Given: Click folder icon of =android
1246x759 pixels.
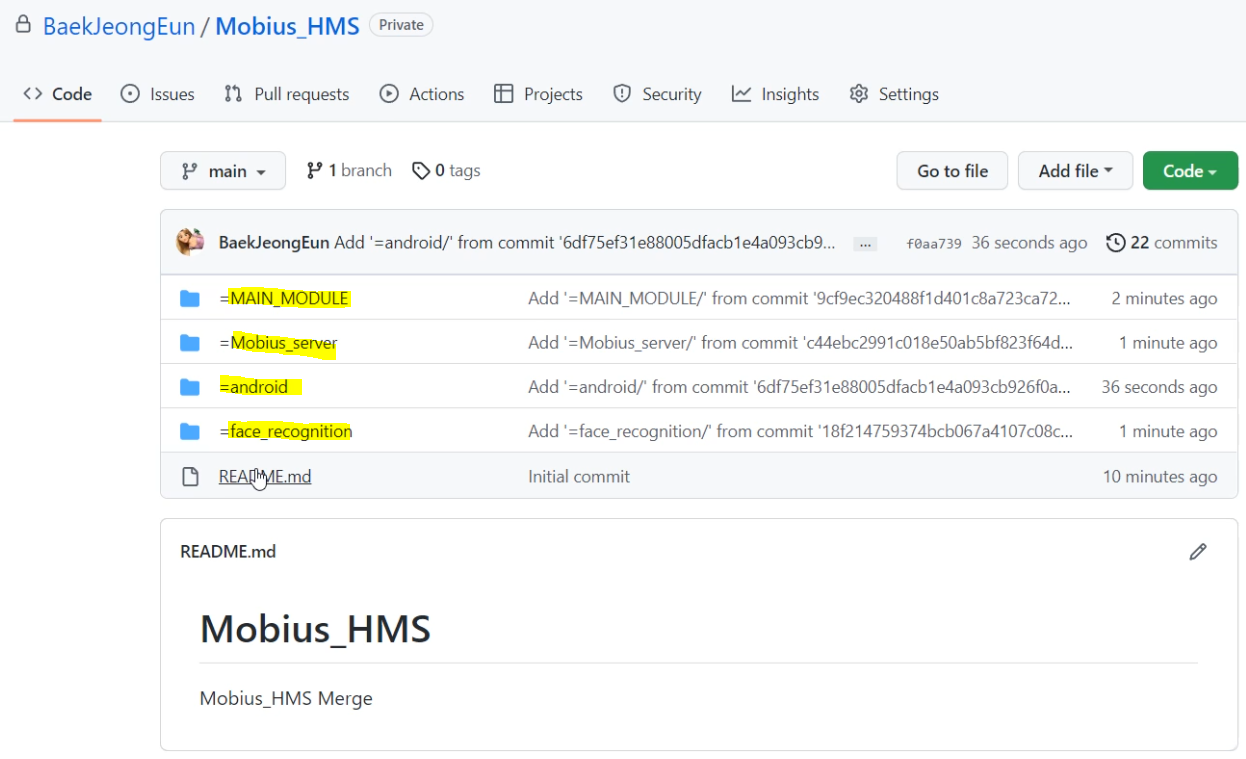Looking at the screenshot, I should (x=190, y=387).
